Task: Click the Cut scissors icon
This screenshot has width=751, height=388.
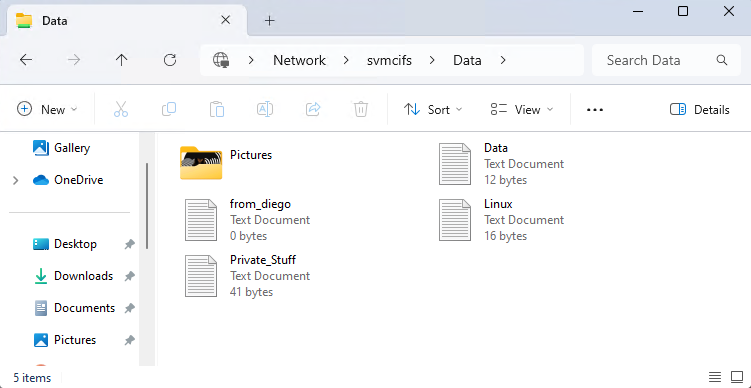Action: 121,110
